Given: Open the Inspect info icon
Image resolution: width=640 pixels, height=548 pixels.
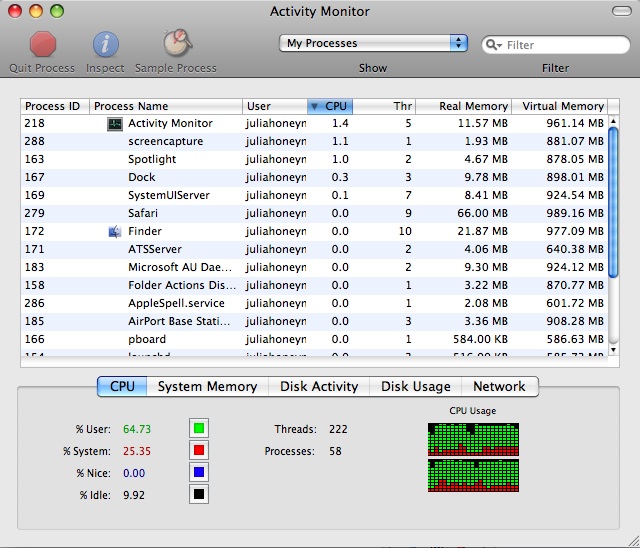Looking at the screenshot, I should tap(105, 44).
